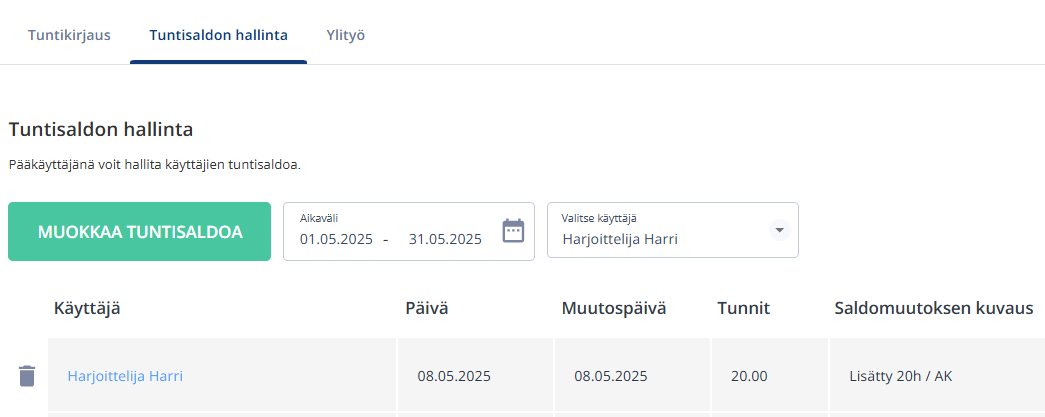Go to the Ylityö tab
This screenshot has height=417, width=1045.
click(x=345, y=35)
